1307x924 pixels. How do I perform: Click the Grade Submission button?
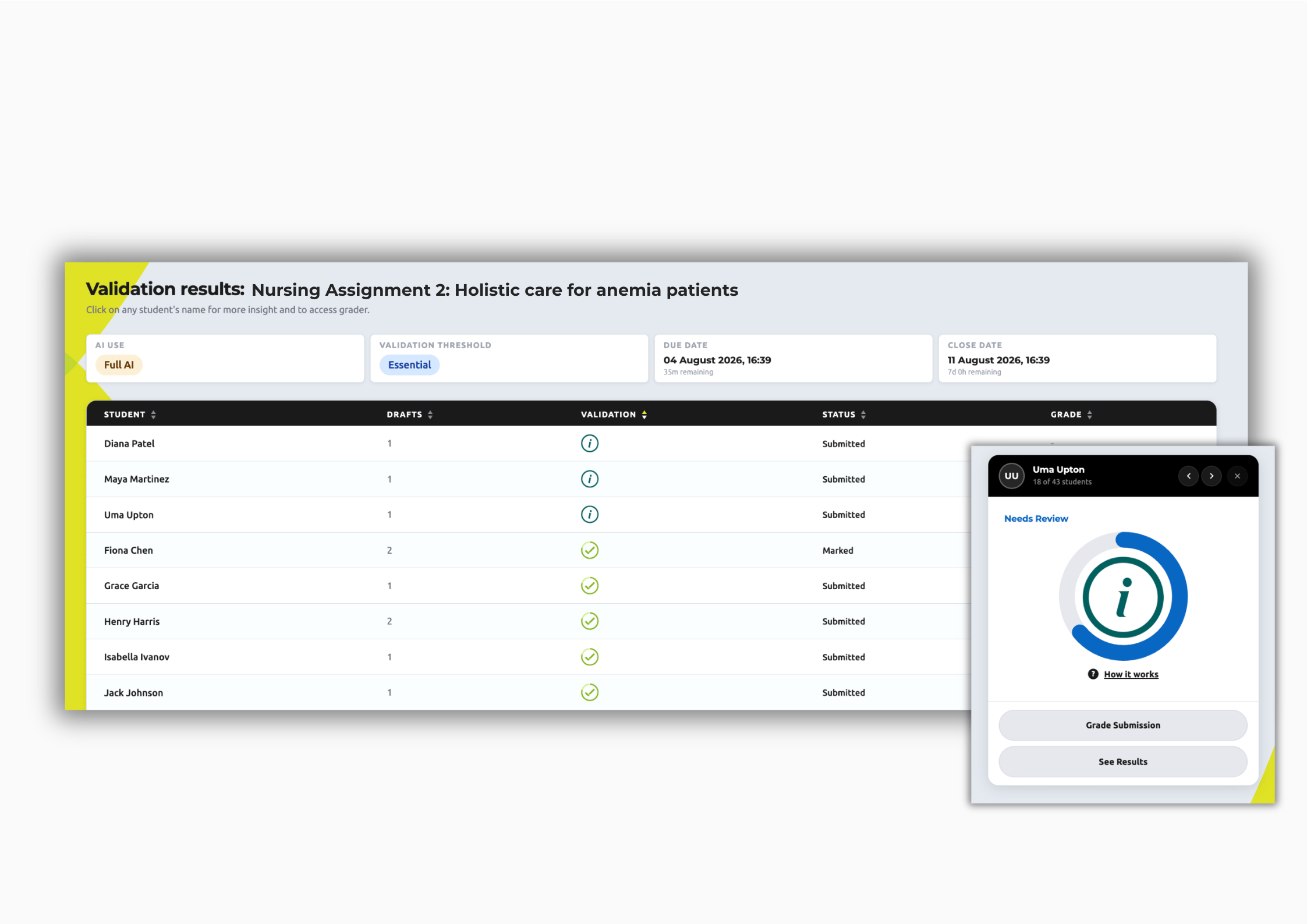pyautogui.click(x=1122, y=725)
